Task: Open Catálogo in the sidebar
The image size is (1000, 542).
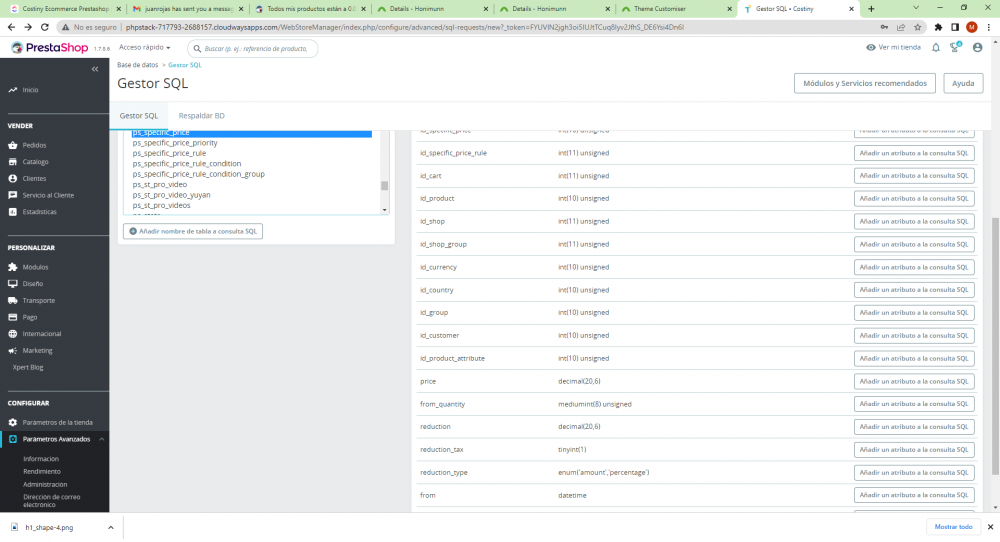Action: [35, 162]
